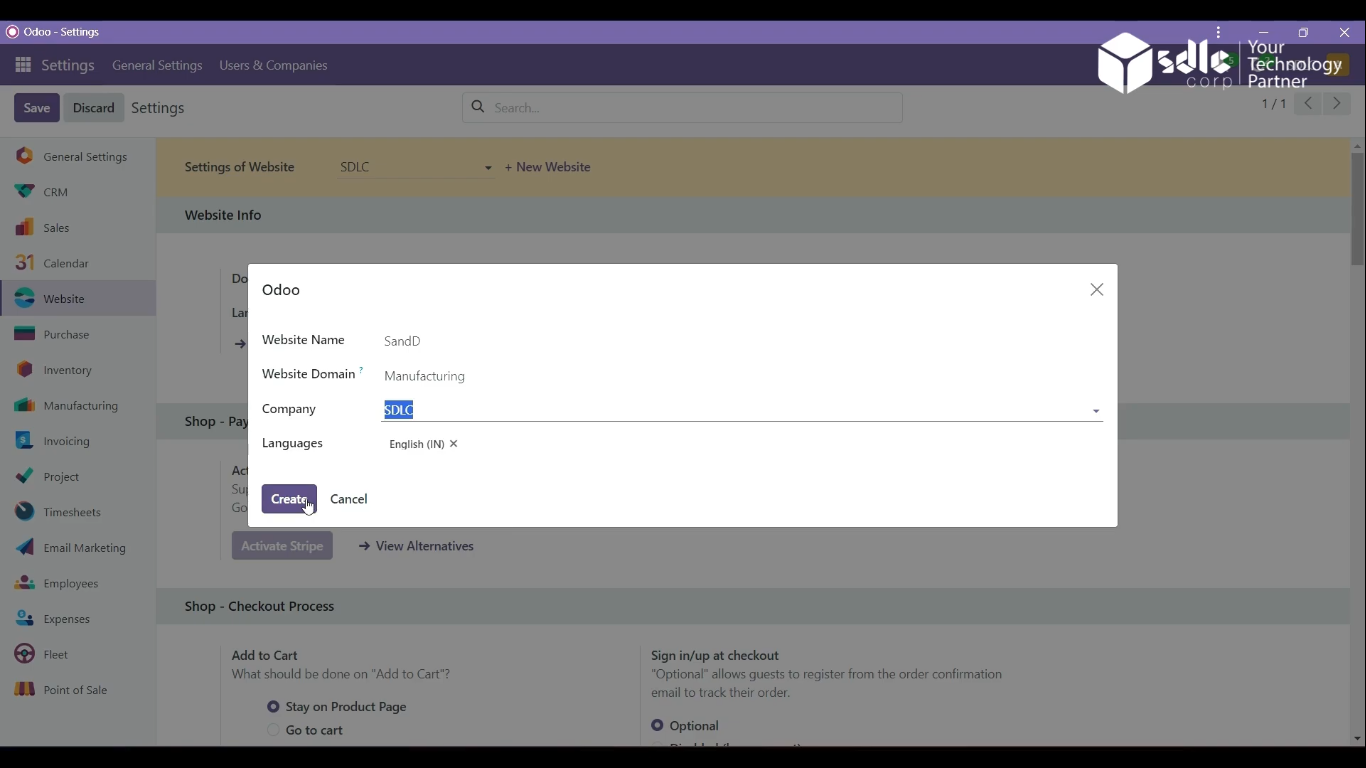The image size is (1366, 768).
Task: Open View Alternatives link
Action: click(416, 546)
